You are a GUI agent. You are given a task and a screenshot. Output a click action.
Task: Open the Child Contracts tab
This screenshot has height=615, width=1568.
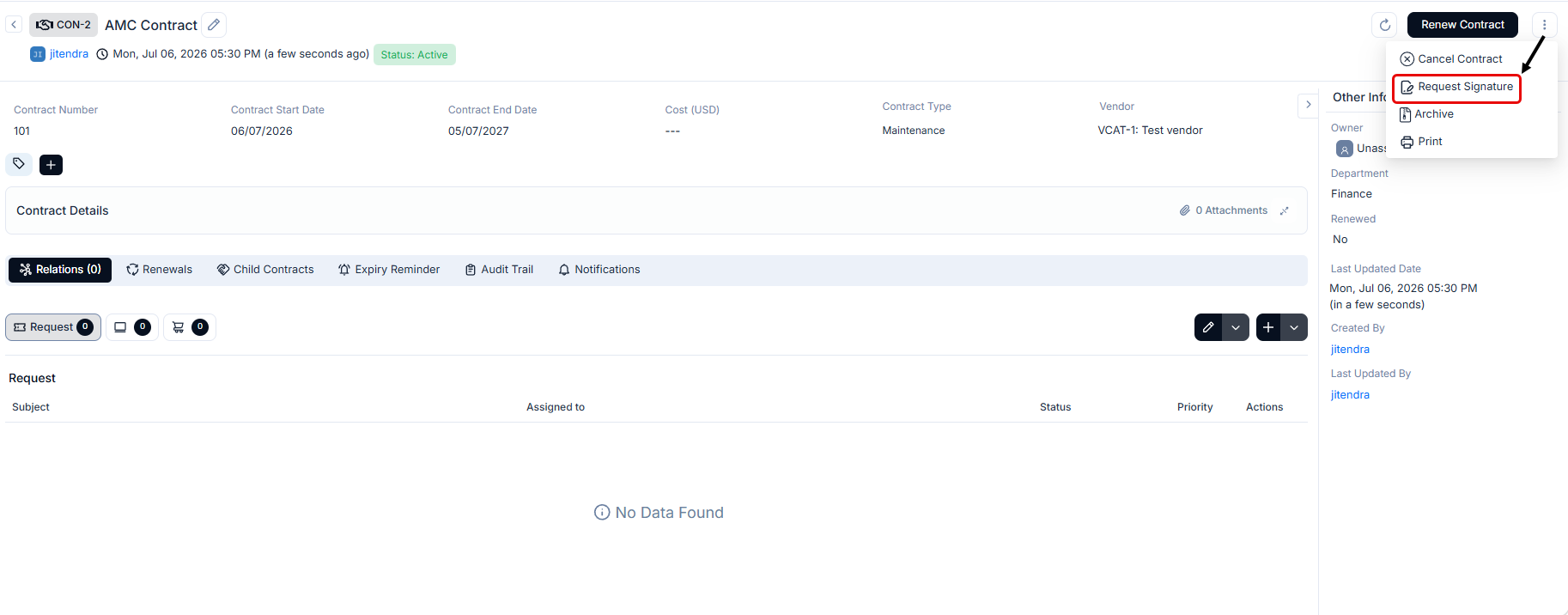click(265, 270)
